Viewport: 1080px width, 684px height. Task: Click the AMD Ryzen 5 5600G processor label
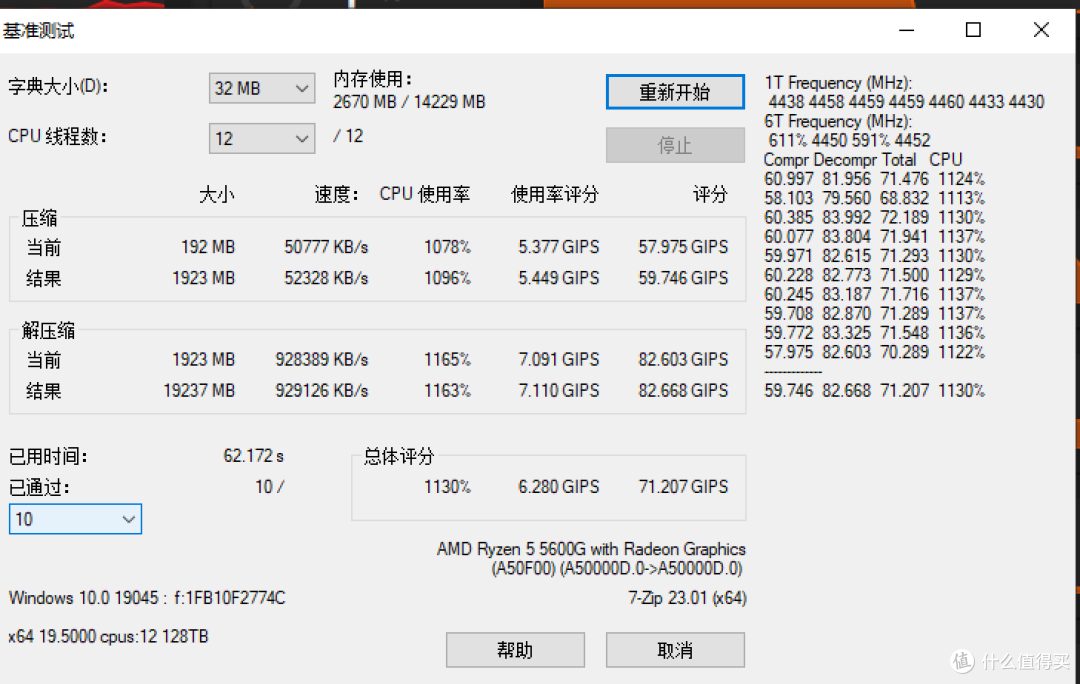pos(592,549)
